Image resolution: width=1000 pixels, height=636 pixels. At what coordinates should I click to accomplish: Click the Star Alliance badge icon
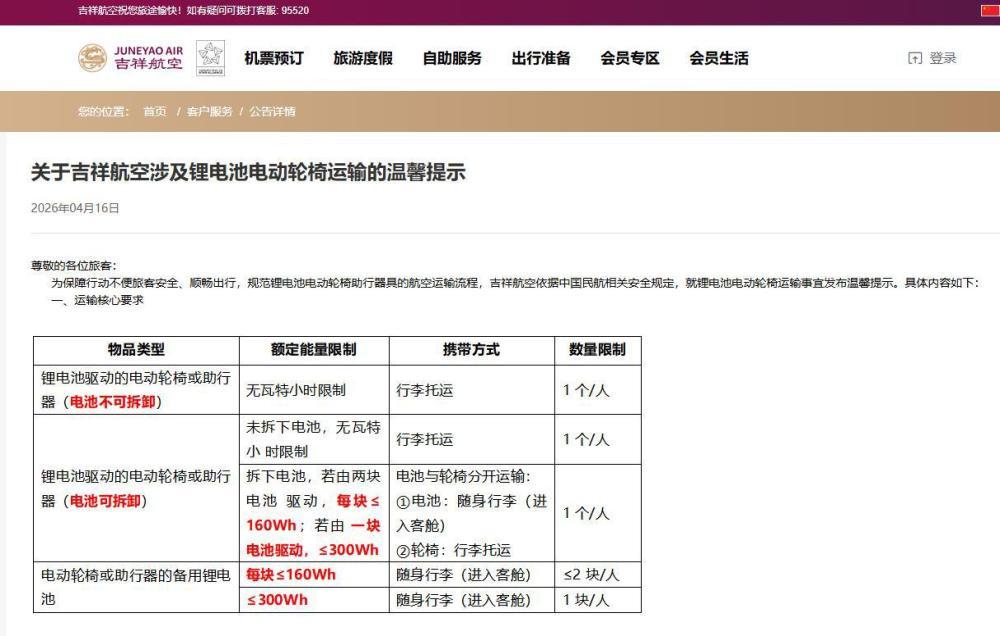tap(210, 58)
